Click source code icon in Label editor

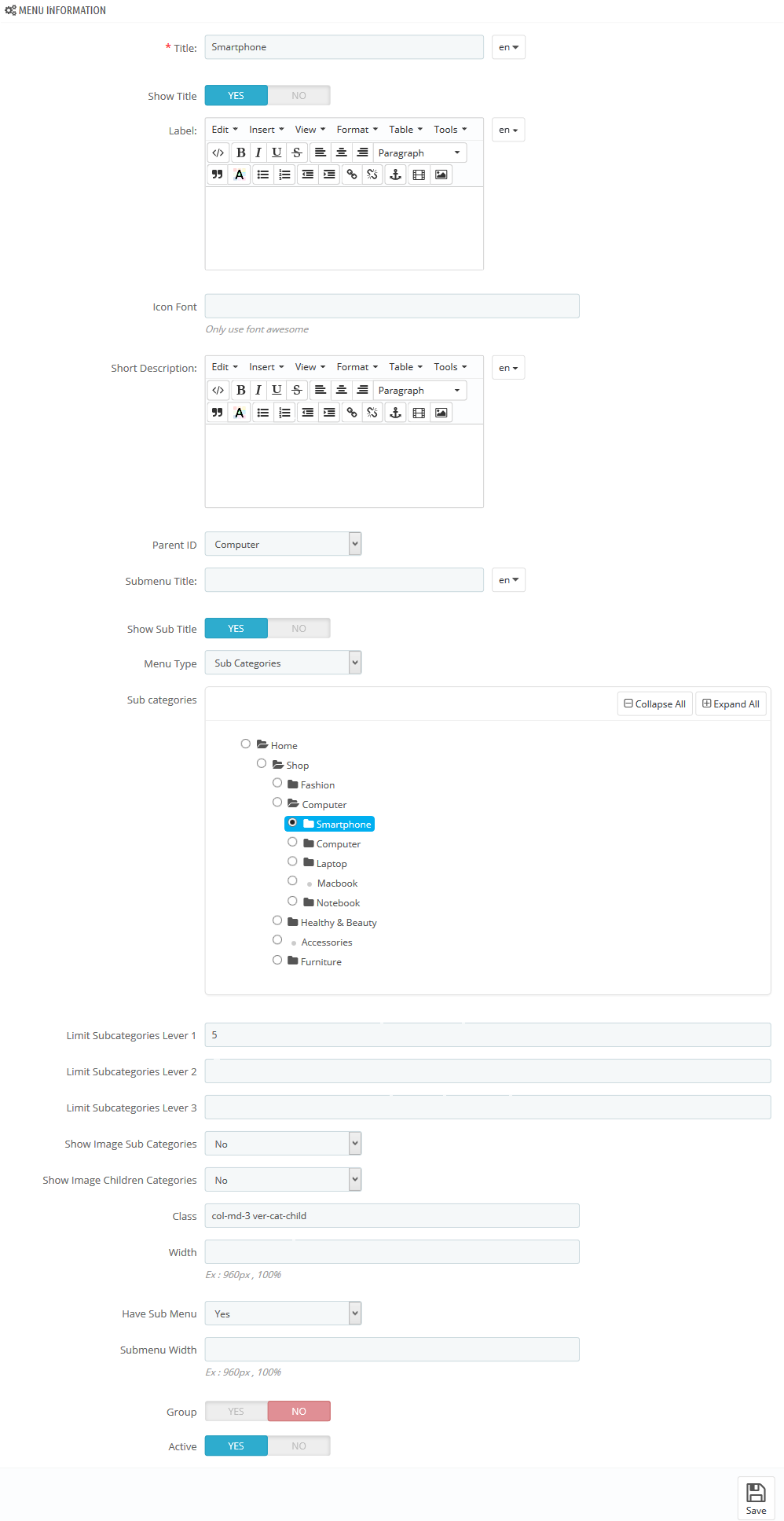coord(218,152)
